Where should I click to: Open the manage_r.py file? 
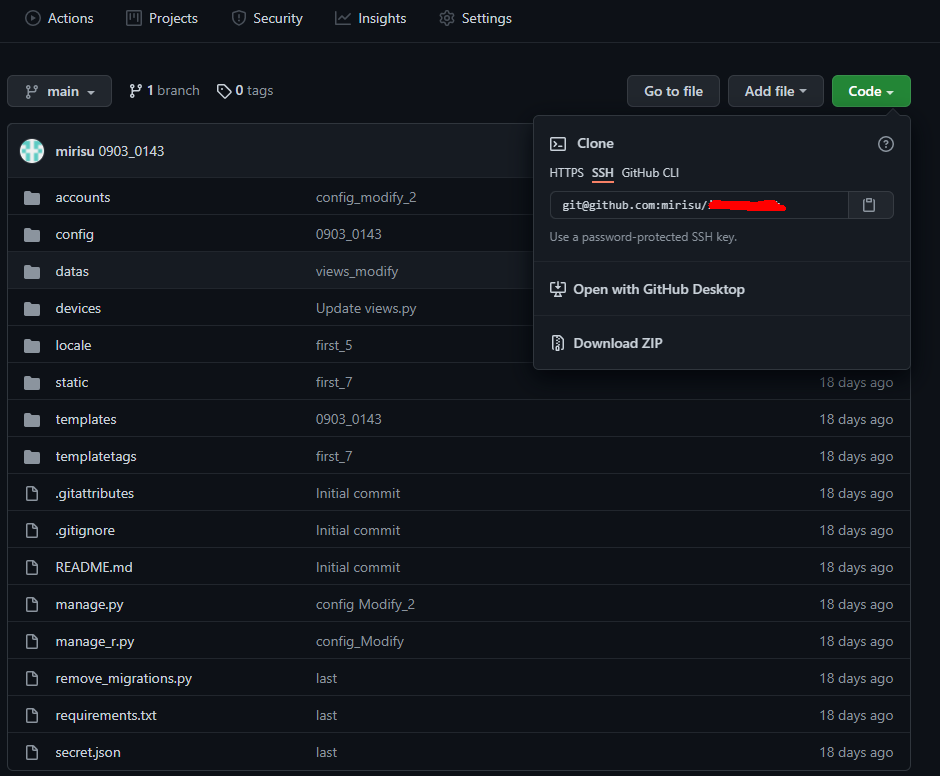click(x=95, y=642)
